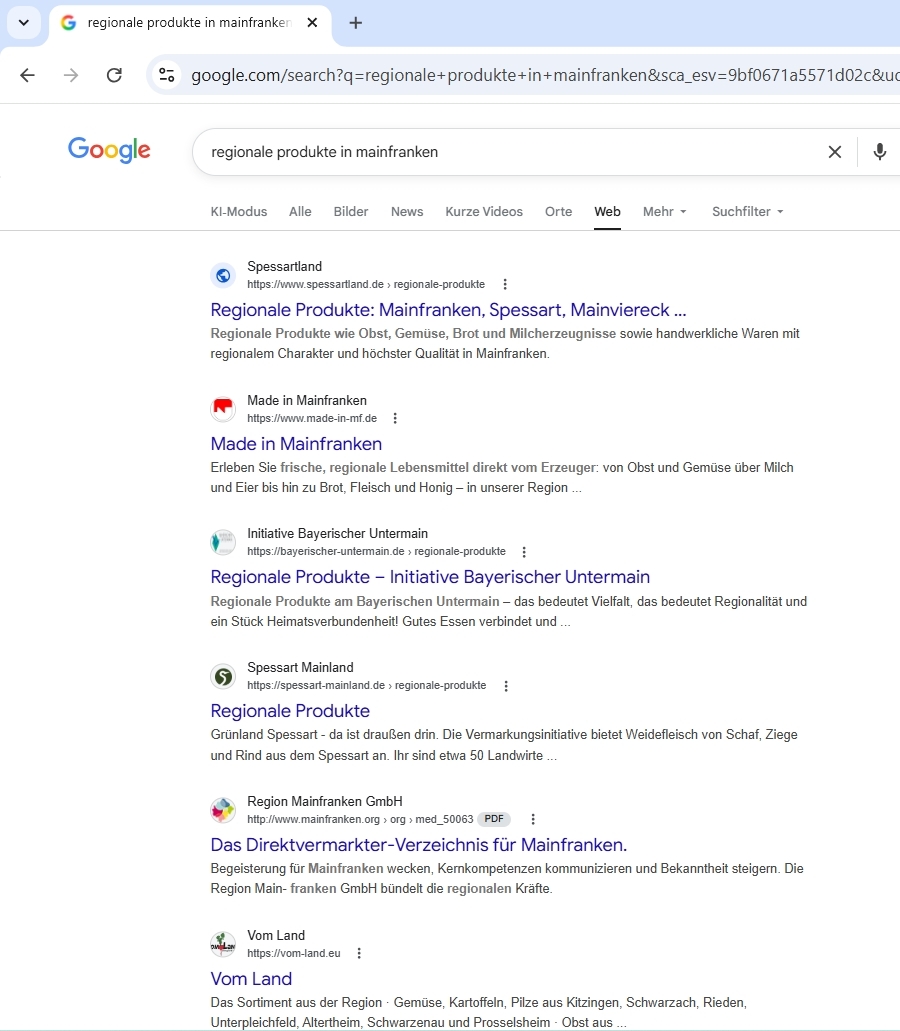Click three-dot menu beside Vom Land result
Viewport: 900px width, 1031px height.
tap(359, 954)
